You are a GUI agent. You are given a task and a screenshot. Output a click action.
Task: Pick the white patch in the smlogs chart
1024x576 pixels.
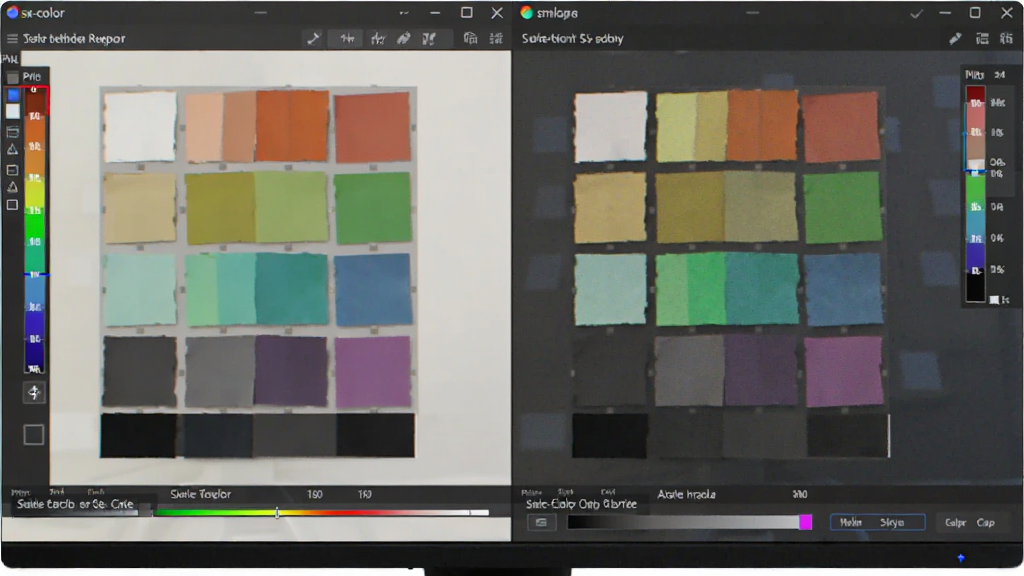[x=611, y=127]
